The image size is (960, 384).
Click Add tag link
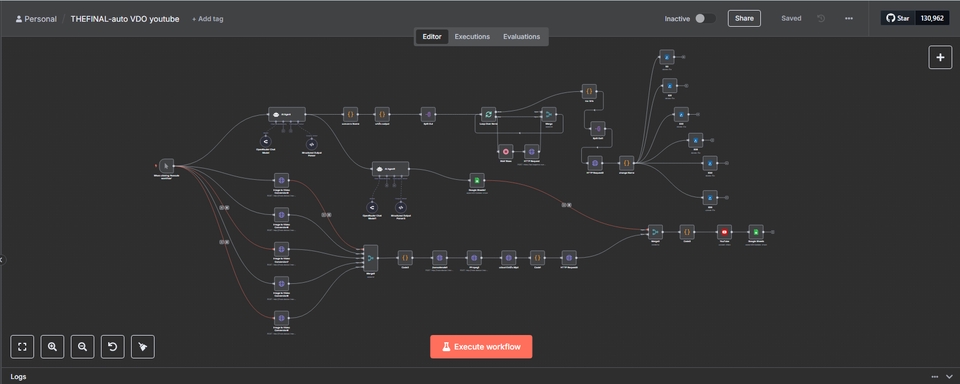coord(208,19)
